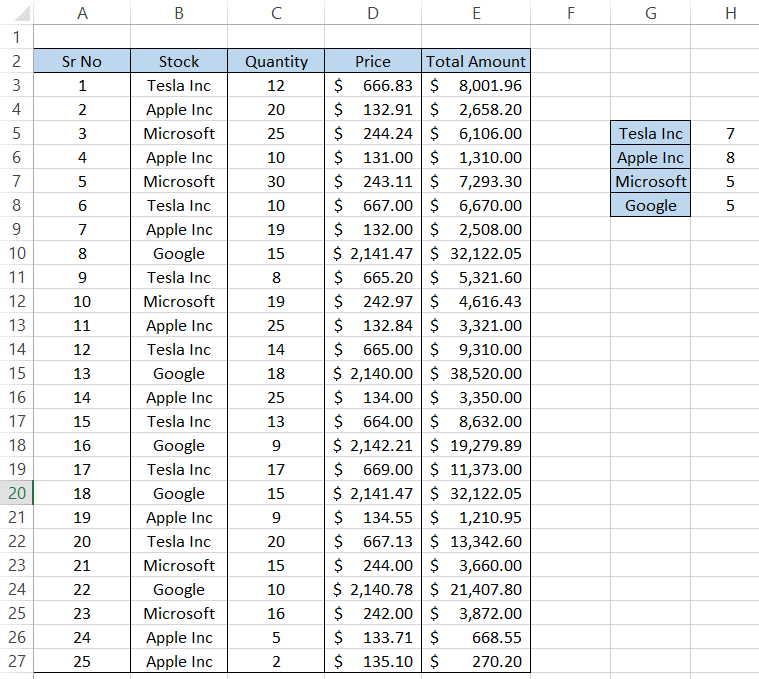The height and width of the screenshot is (679, 759).
Task: Select row 27 header
Action: (16, 661)
